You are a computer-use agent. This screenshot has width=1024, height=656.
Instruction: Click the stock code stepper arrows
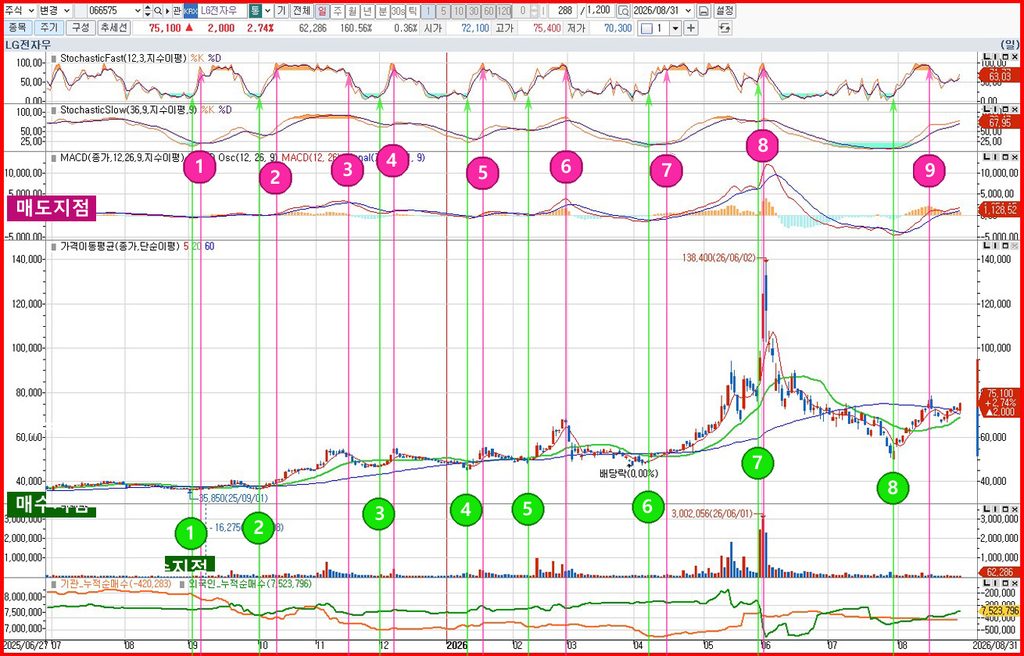(147, 11)
